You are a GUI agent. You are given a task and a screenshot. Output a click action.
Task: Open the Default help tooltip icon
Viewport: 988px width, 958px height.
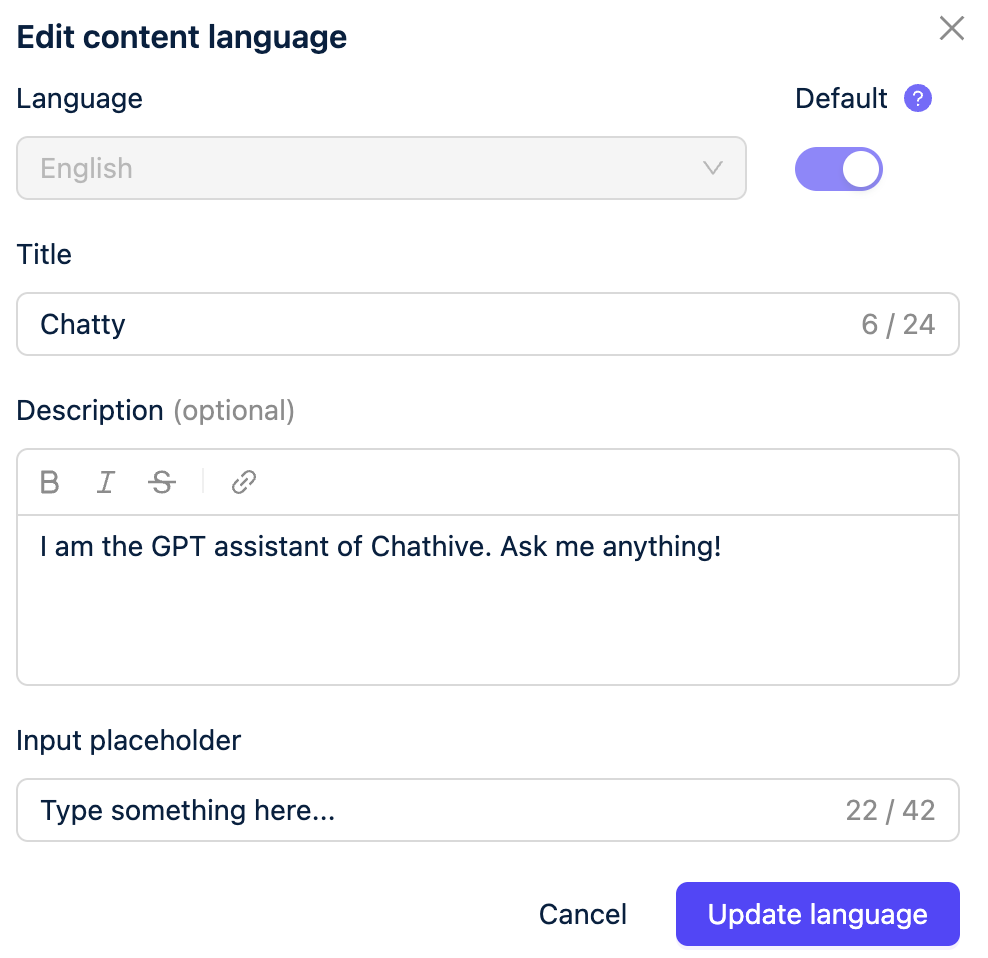point(917,99)
